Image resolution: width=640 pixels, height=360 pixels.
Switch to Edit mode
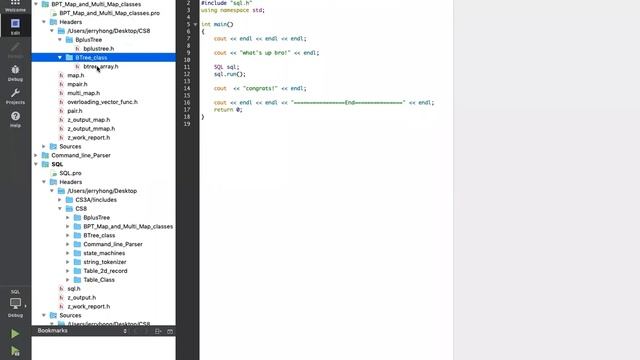[15, 26]
